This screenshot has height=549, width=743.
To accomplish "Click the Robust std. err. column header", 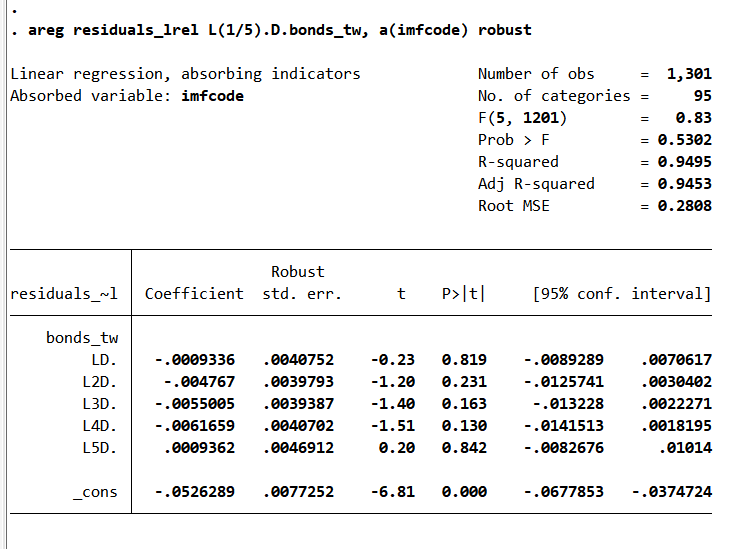I will coord(302,283).
